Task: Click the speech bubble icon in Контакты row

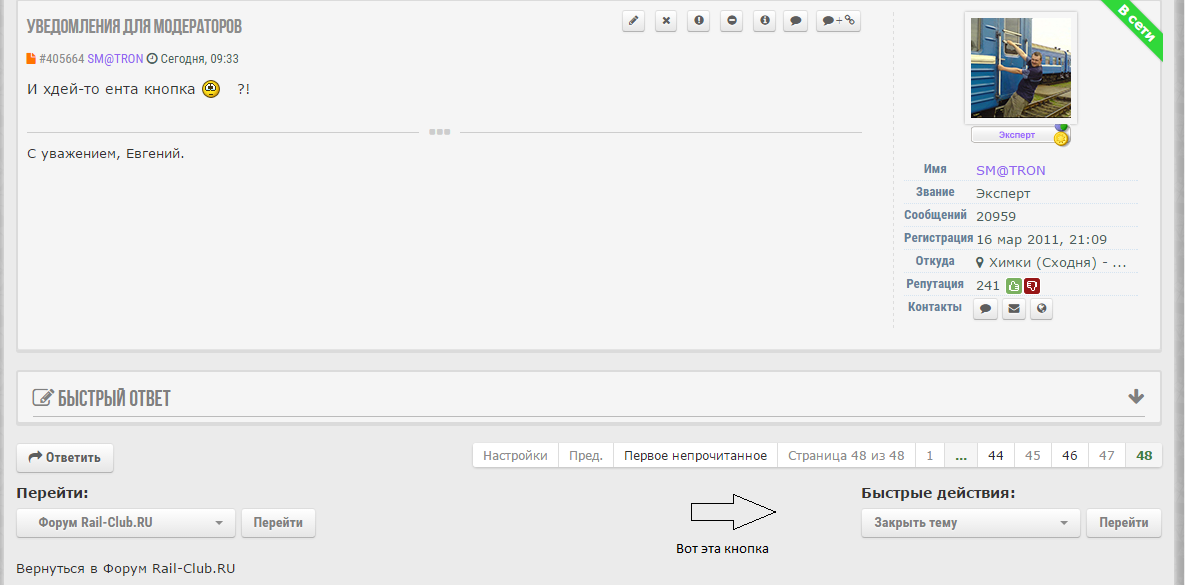Action: click(x=985, y=309)
